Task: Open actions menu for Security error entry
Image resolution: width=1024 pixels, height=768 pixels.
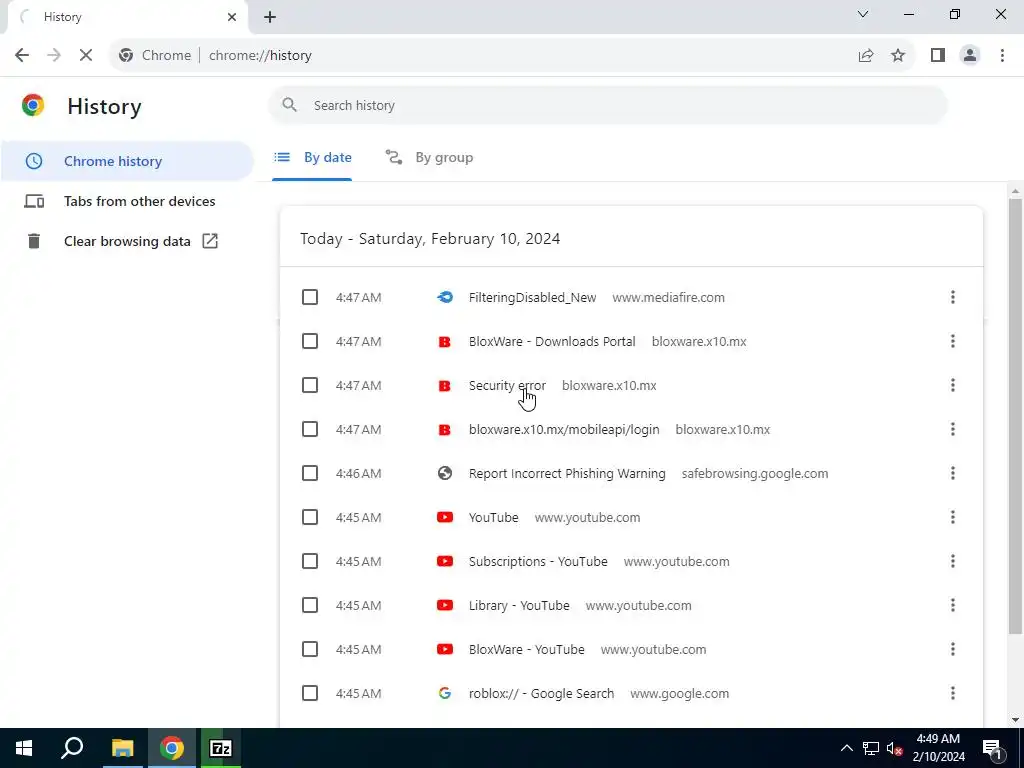Action: coord(952,385)
